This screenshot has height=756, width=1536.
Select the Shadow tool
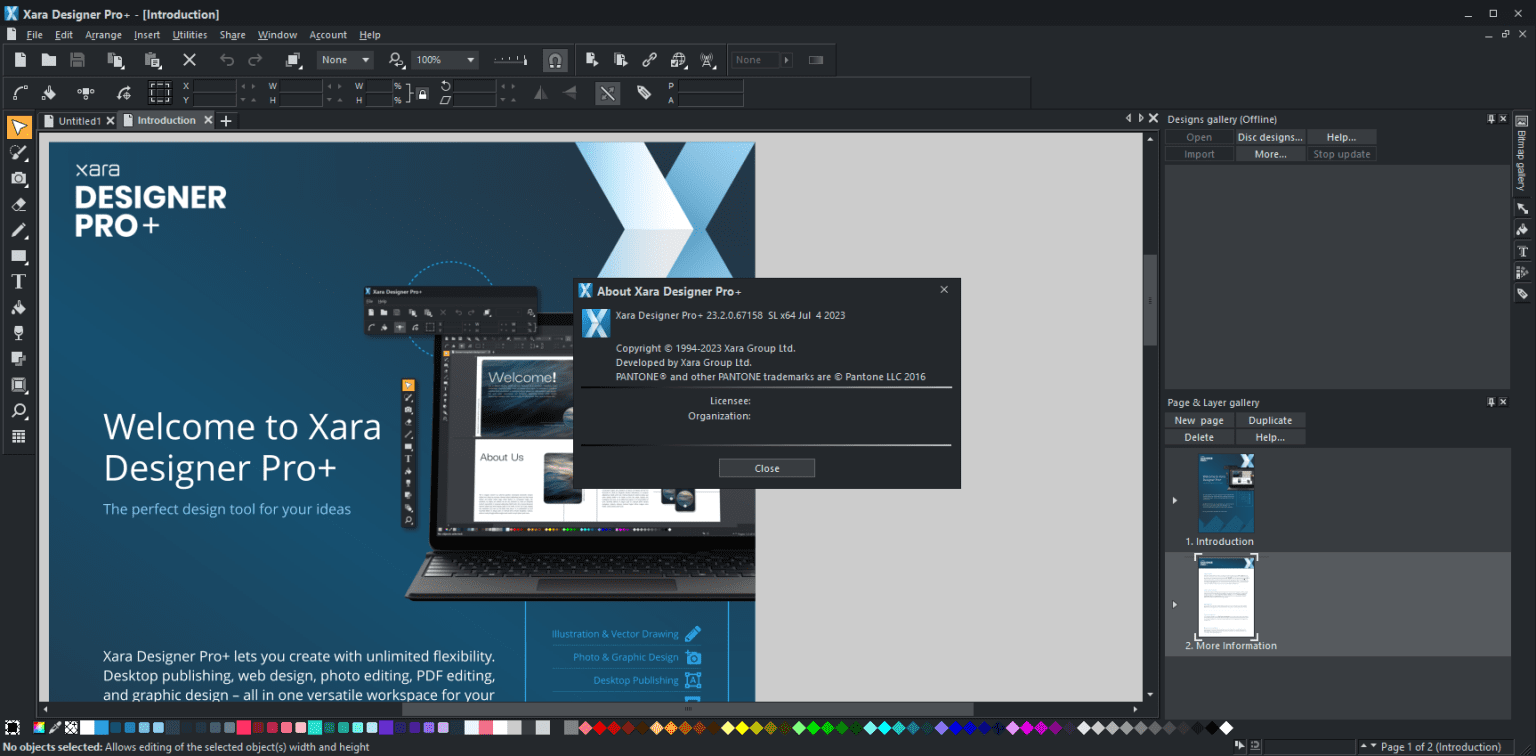(18, 359)
